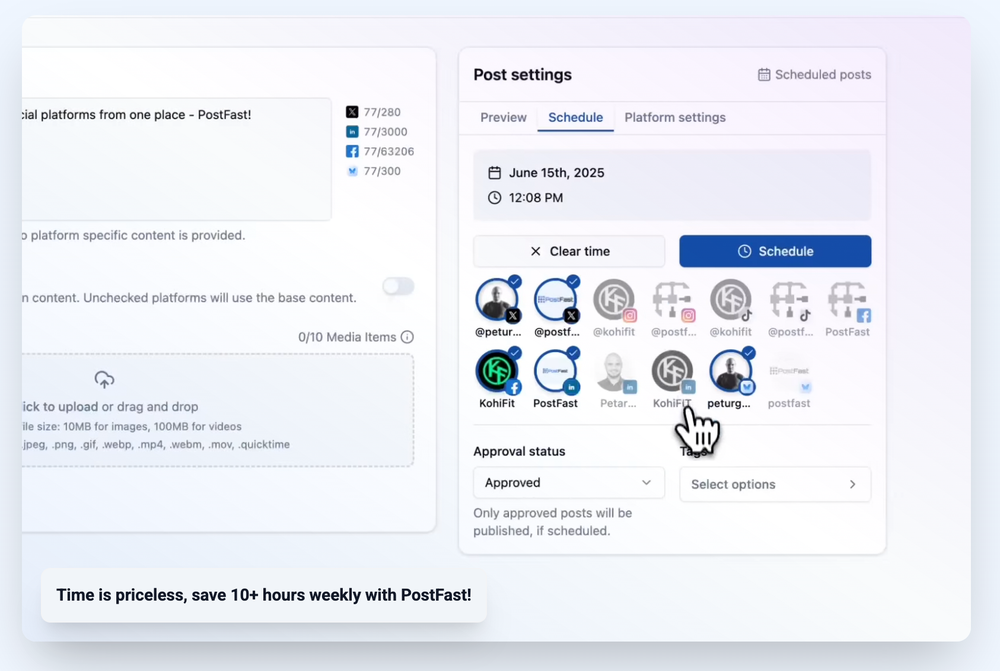1000x671 pixels.
Task: Click the Scheduled posts calendar icon
Action: (764, 75)
